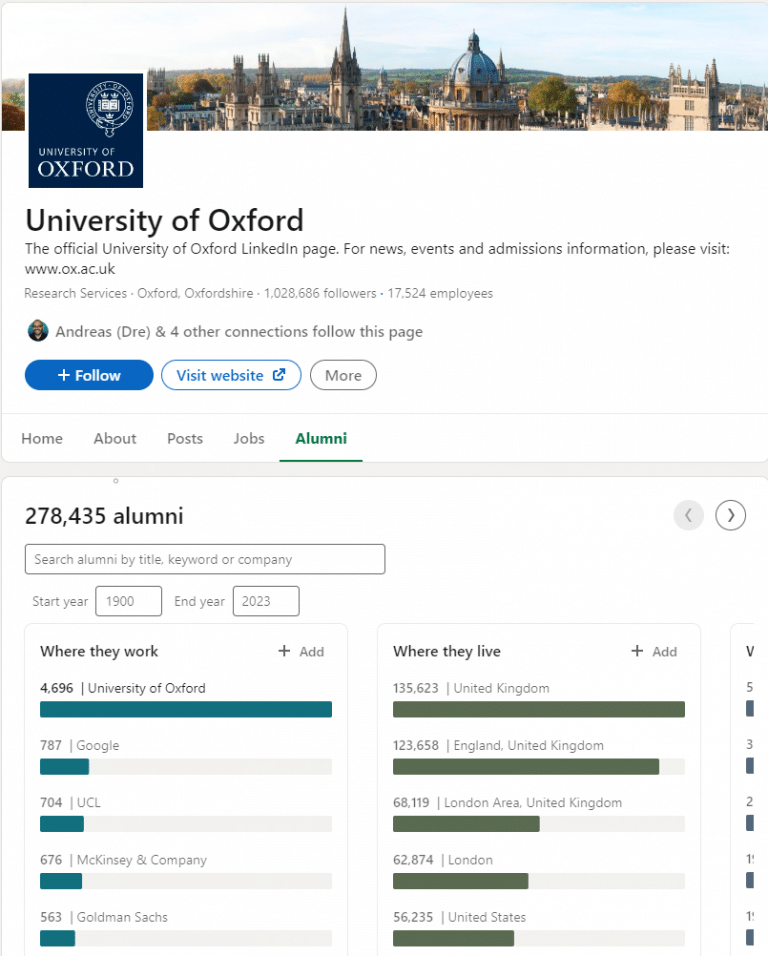Select the United Kingdom location bar
The width and height of the screenshot is (768, 956).
point(539,709)
